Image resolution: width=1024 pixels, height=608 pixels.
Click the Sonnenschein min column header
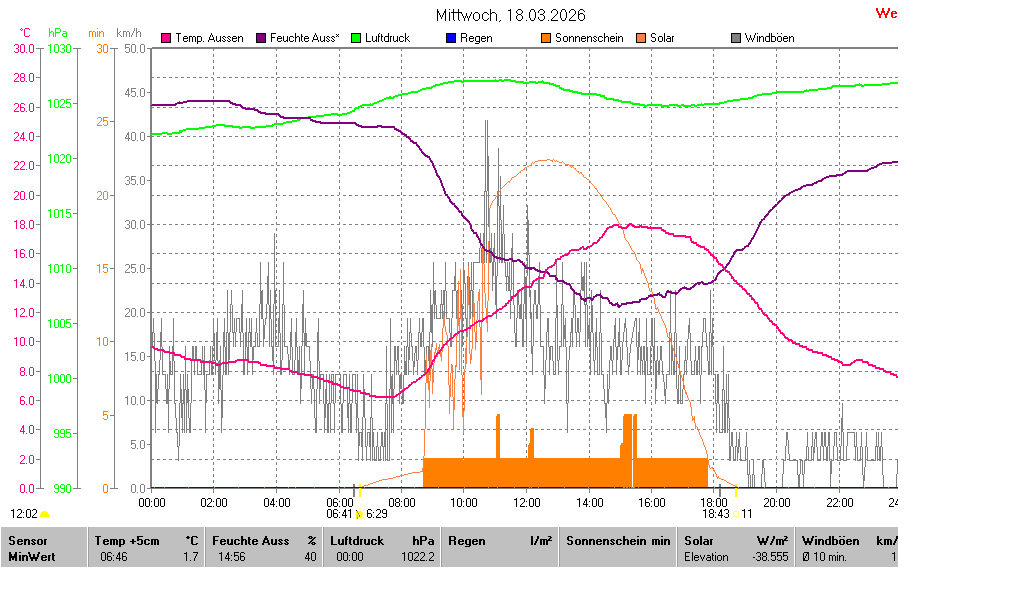click(618, 541)
